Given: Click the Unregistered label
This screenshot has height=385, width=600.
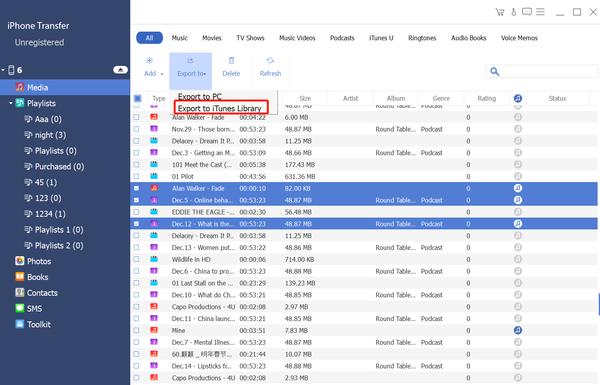Looking at the screenshot, I should [39, 42].
